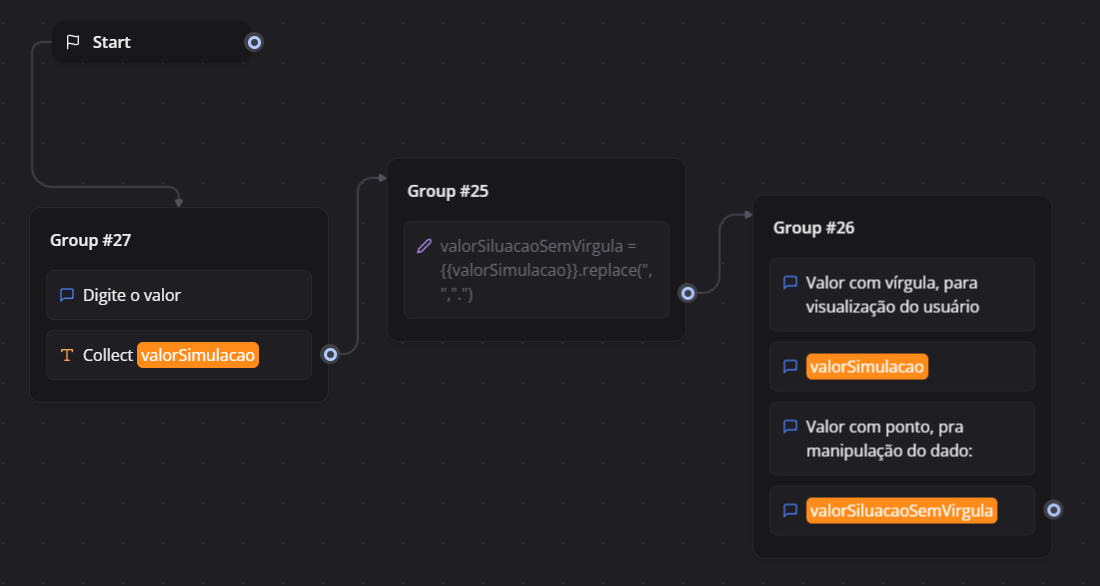Select the Group #25 title

448,191
